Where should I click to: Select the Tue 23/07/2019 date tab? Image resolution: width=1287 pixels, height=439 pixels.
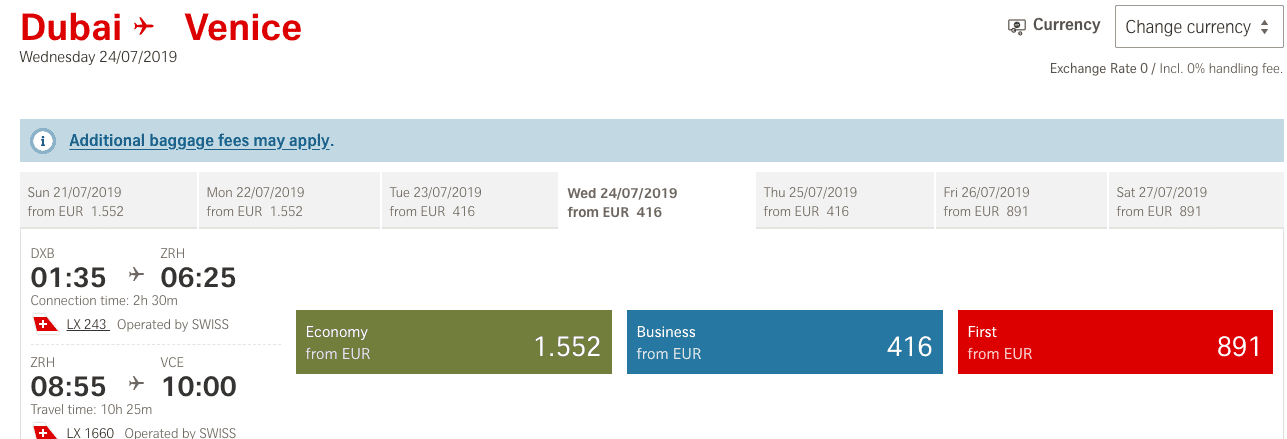[x=468, y=201]
